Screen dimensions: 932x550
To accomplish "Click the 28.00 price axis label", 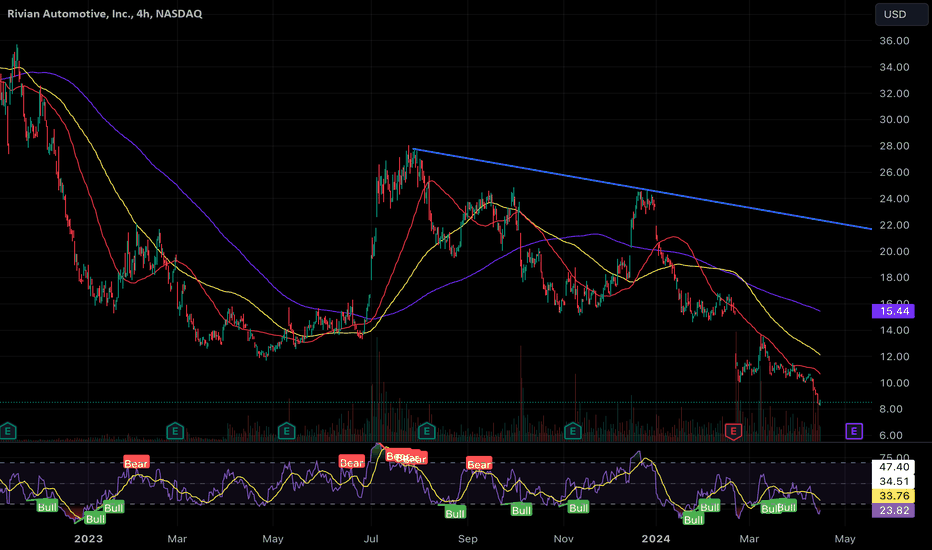I will click(894, 146).
